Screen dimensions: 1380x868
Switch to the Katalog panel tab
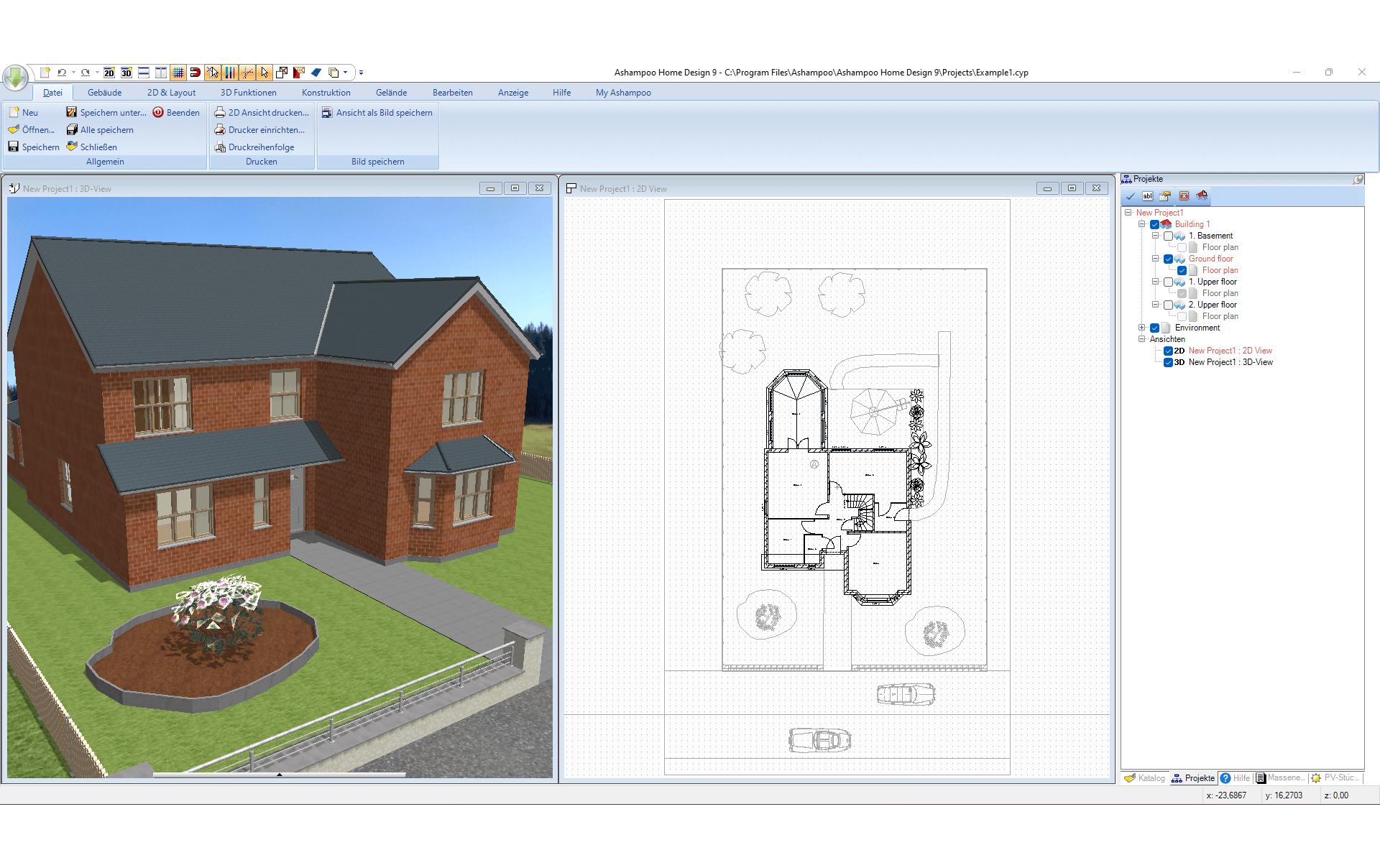(1145, 778)
